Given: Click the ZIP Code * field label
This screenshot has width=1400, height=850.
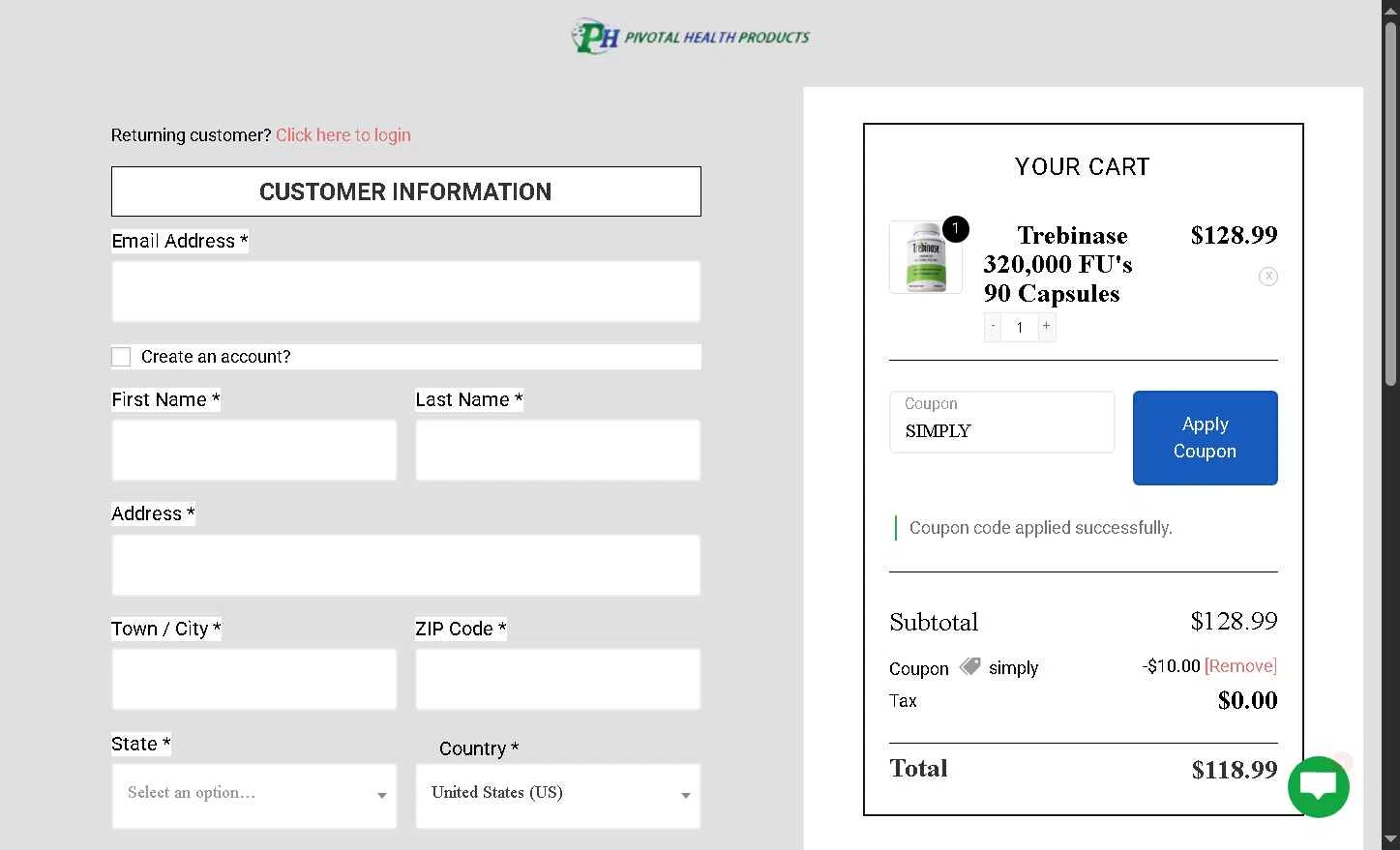Looking at the screenshot, I should click(461, 629).
